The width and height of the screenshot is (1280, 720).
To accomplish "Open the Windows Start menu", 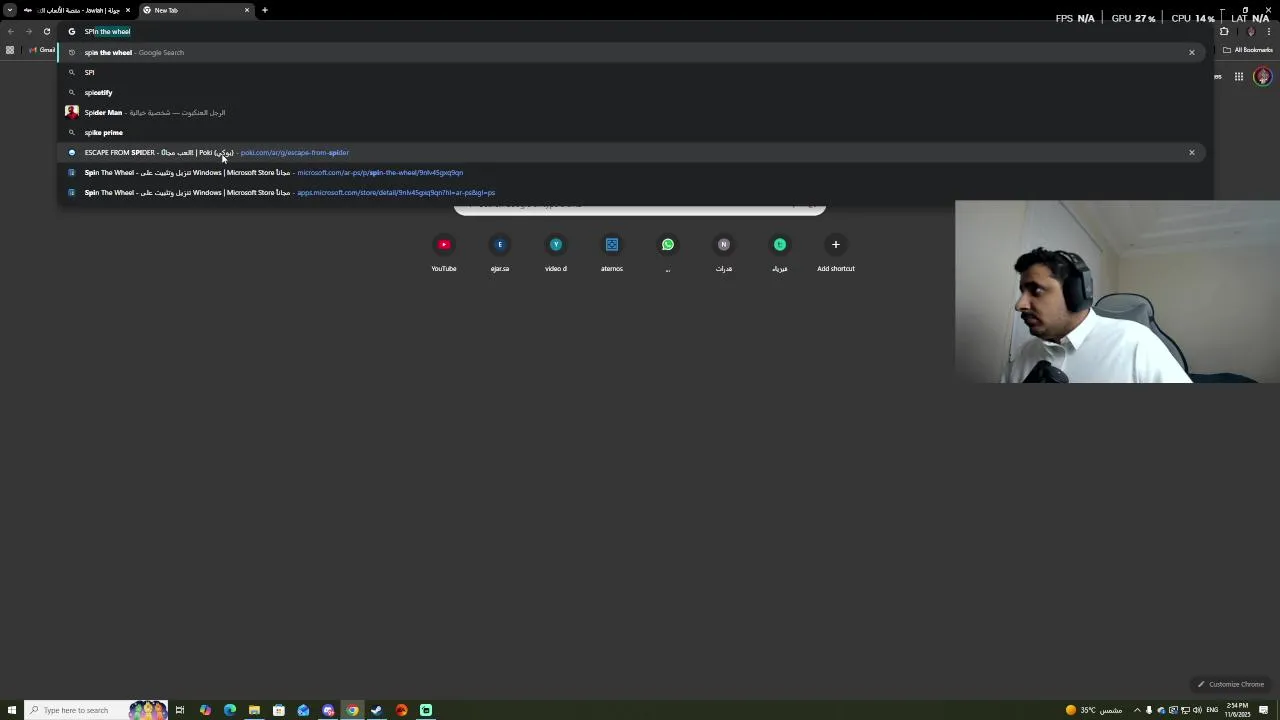I will coord(12,710).
